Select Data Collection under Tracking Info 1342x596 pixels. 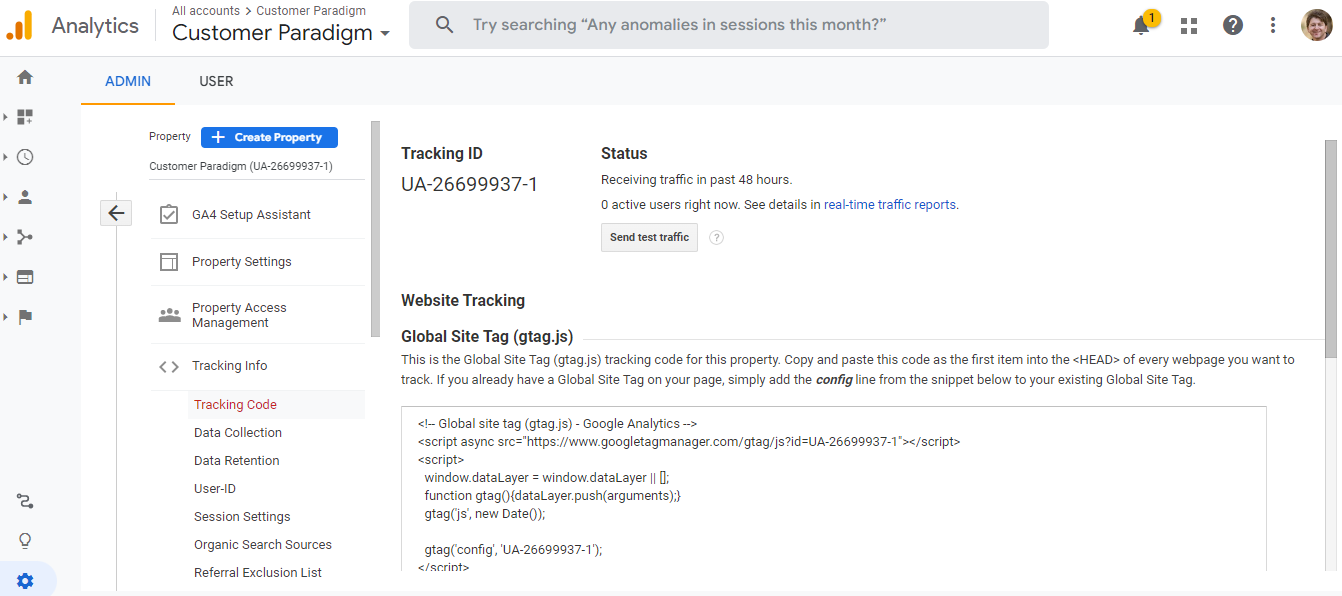click(238, 433)
